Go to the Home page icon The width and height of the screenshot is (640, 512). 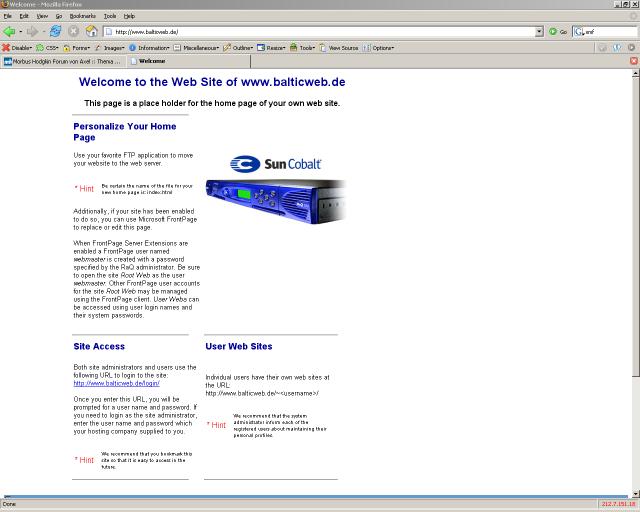pos(92,31)
